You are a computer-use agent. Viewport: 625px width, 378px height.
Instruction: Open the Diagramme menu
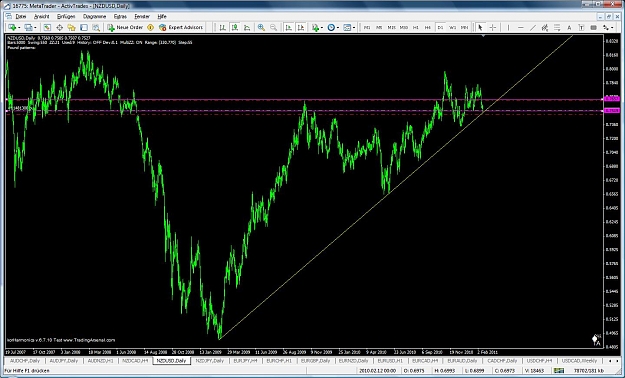pyautogui.click(x=94, y=16)
